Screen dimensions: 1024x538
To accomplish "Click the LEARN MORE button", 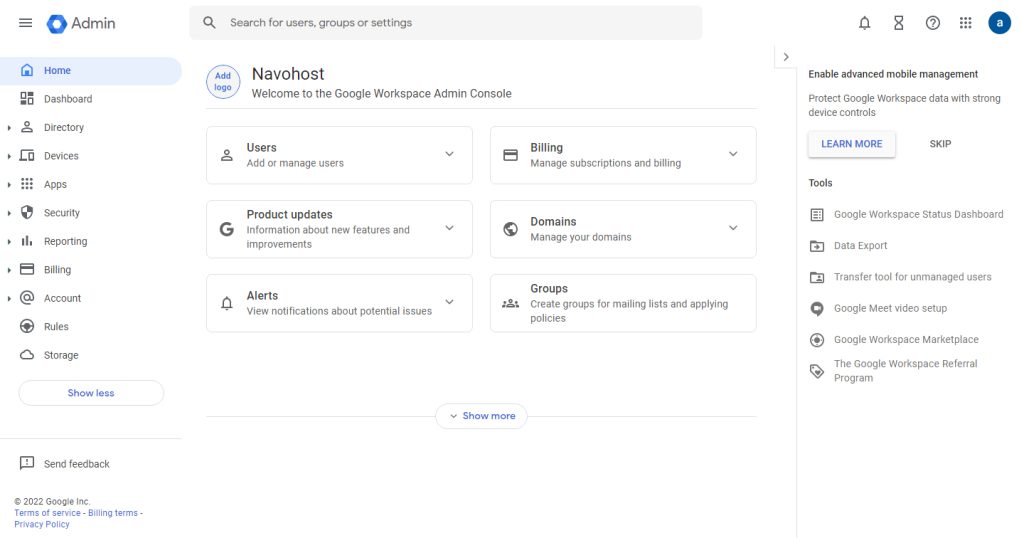I will click(x=852, y=144).
